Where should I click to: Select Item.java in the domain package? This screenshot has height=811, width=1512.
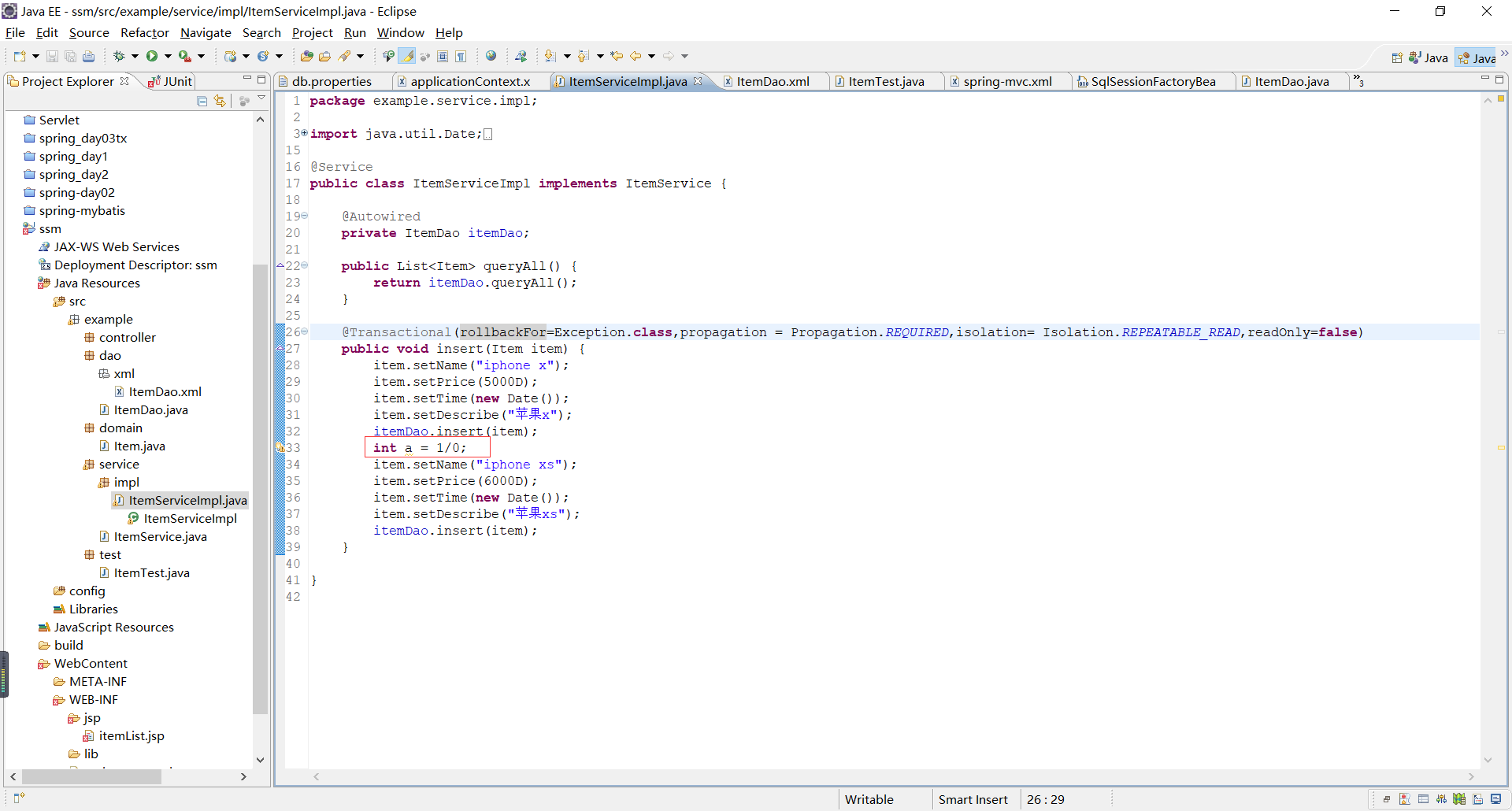point(139,446)
